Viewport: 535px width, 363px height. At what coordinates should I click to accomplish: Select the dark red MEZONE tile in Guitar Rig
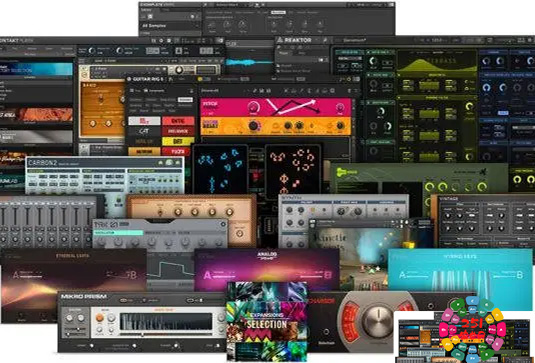(x=178, y=131)
